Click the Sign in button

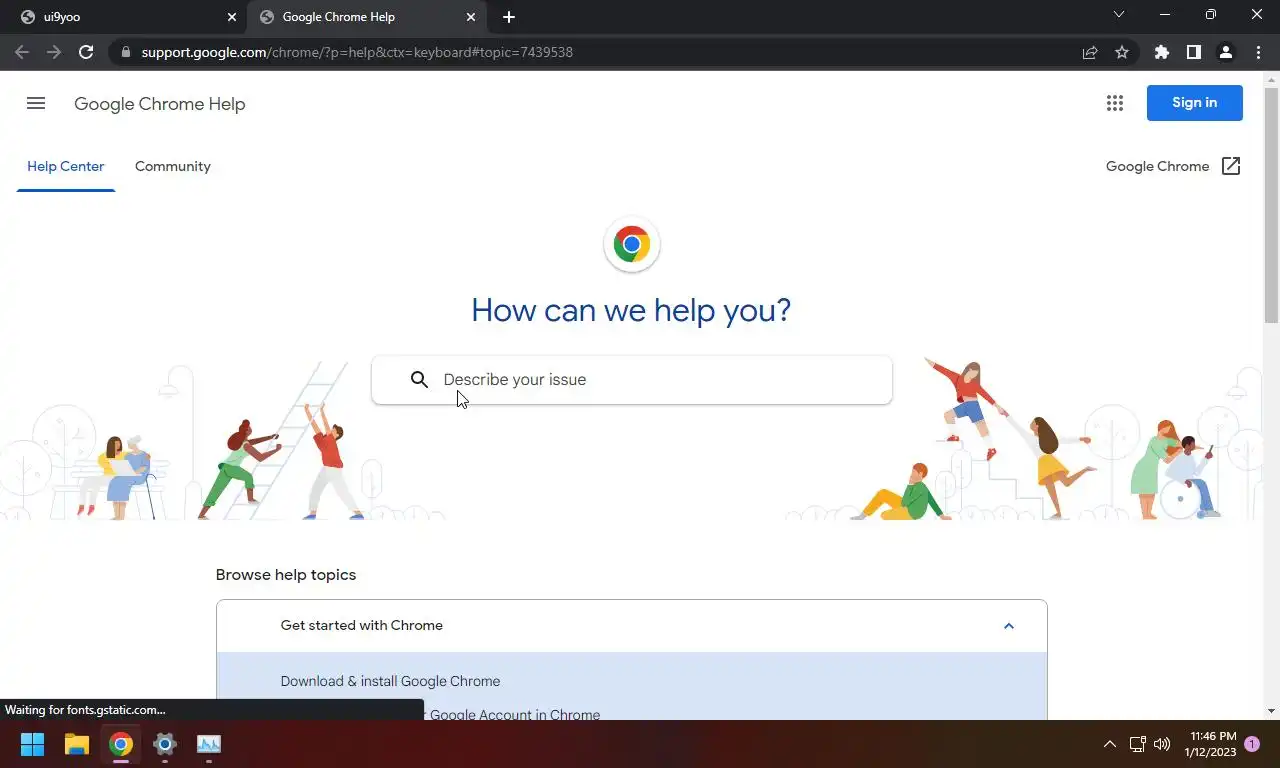1195,103
